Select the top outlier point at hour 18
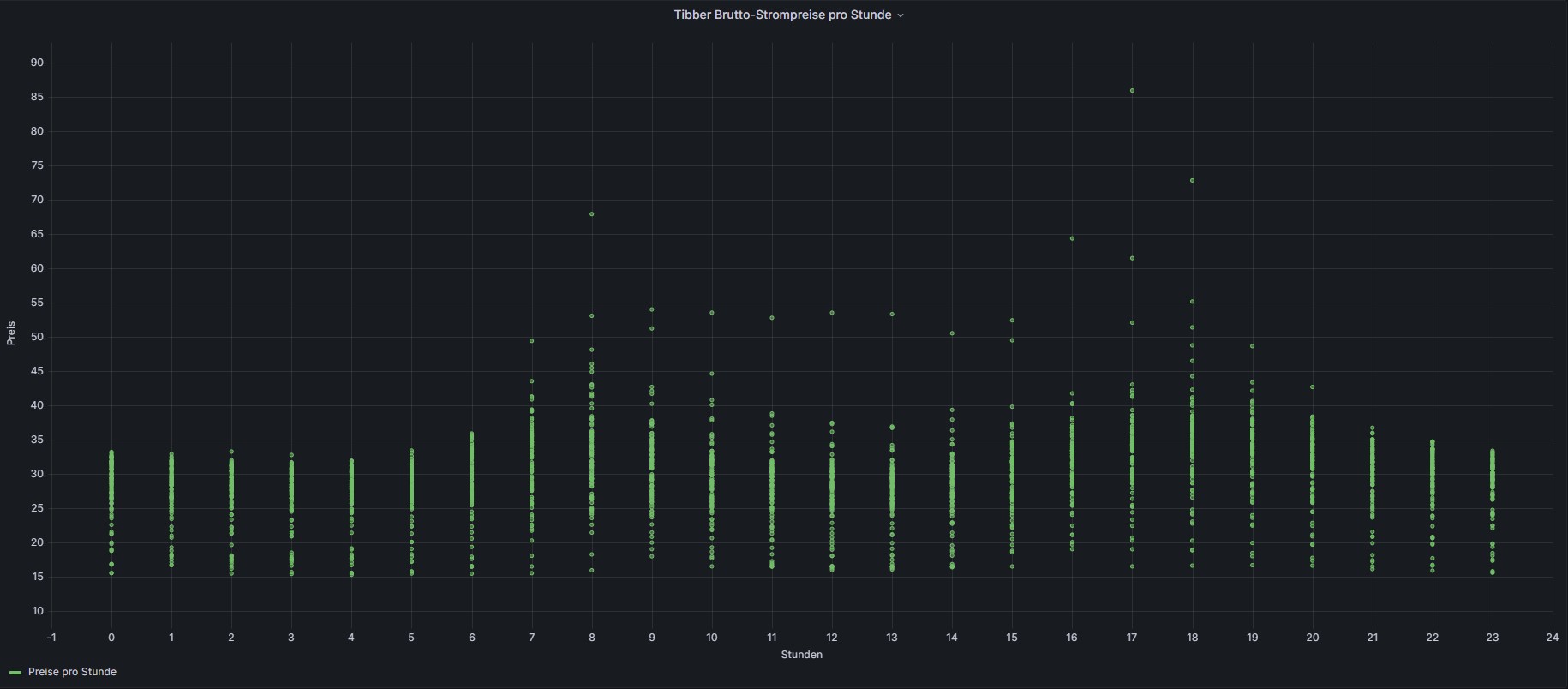Screen dimensions: 1568x689 (x=1192, y=181)
